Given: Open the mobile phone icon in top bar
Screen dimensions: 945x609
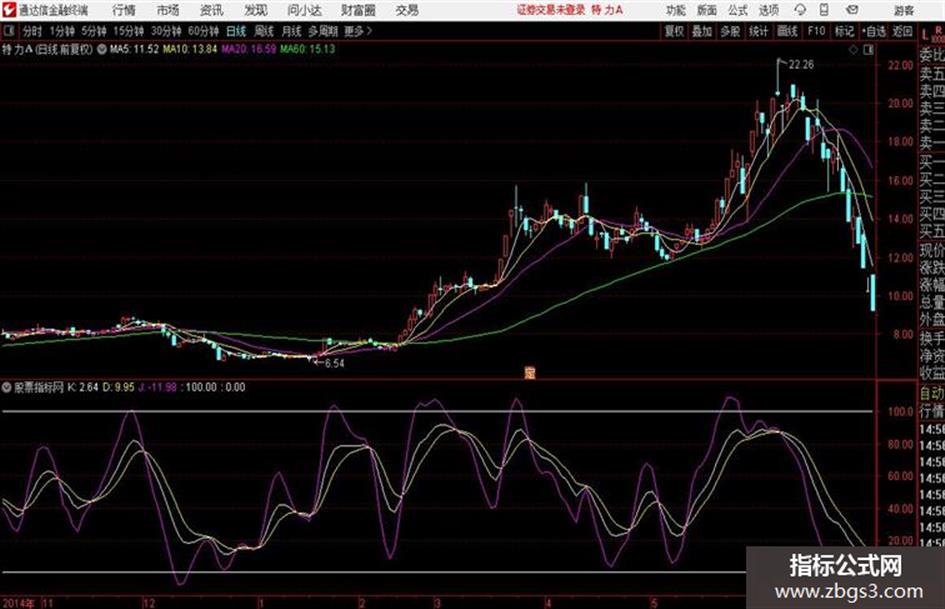Looking at the screenshot, I should [x=824, y=10].
